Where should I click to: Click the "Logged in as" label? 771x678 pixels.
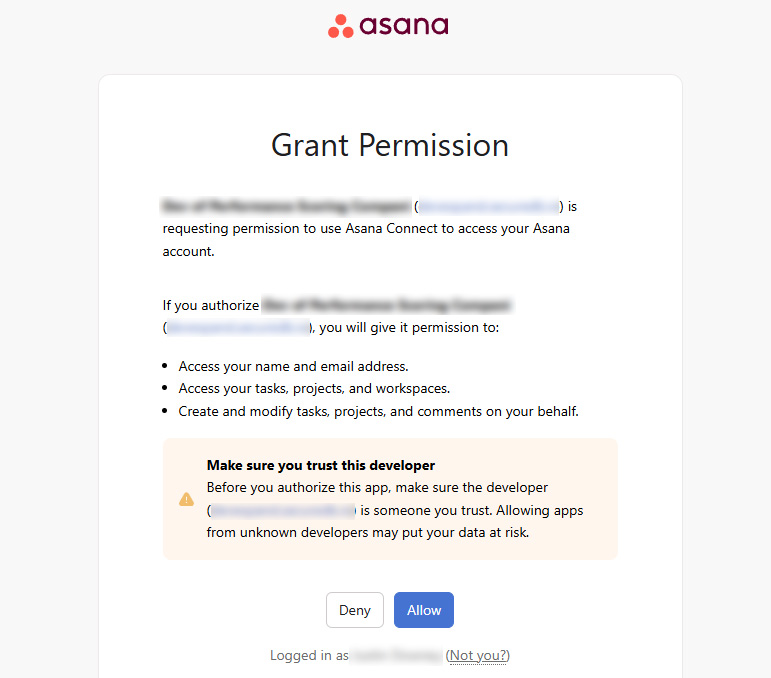coord(309,656)
